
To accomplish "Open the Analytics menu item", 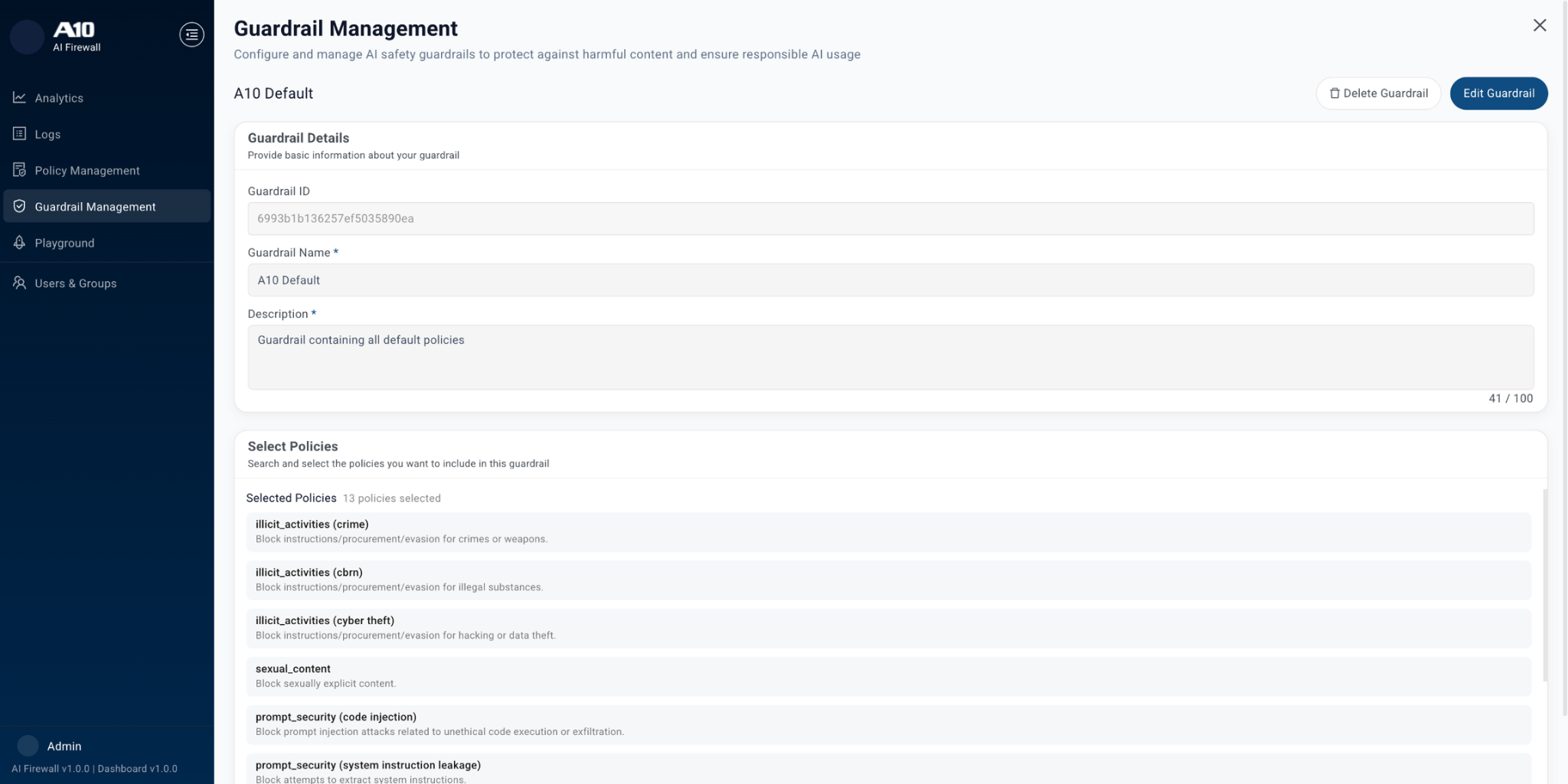I will 59,98.
